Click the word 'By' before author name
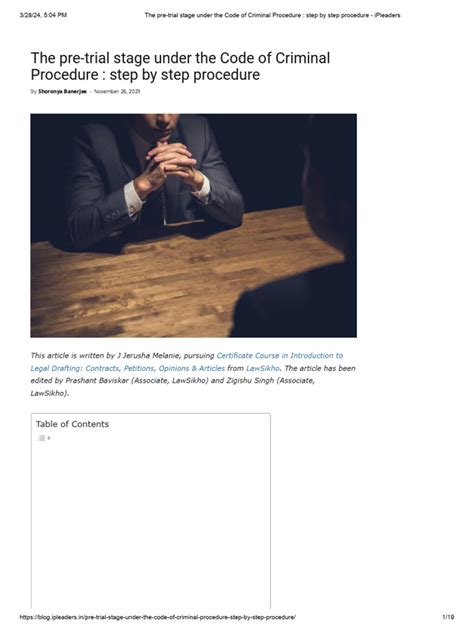 tap(33, 91)
